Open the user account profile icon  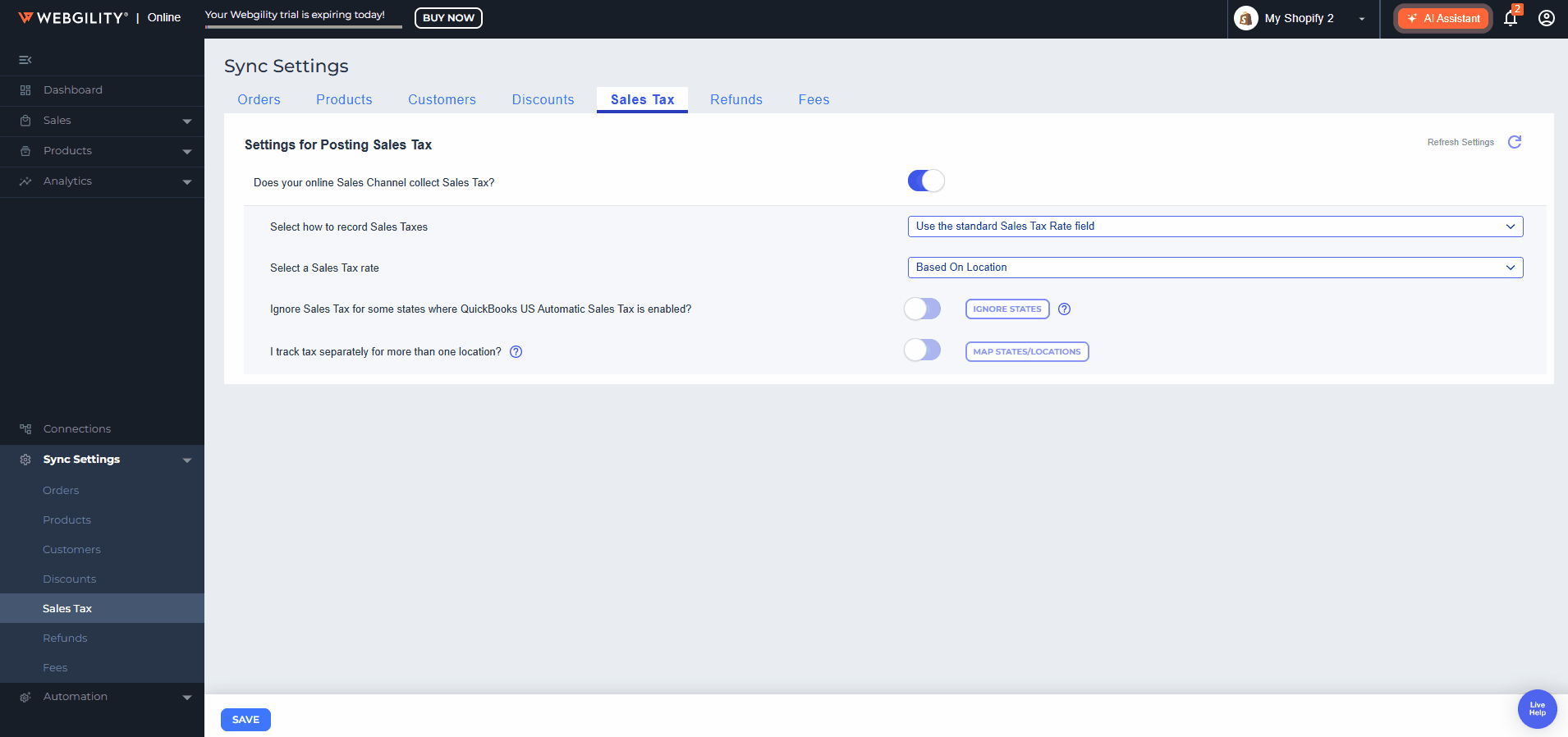click(1547, 18)
